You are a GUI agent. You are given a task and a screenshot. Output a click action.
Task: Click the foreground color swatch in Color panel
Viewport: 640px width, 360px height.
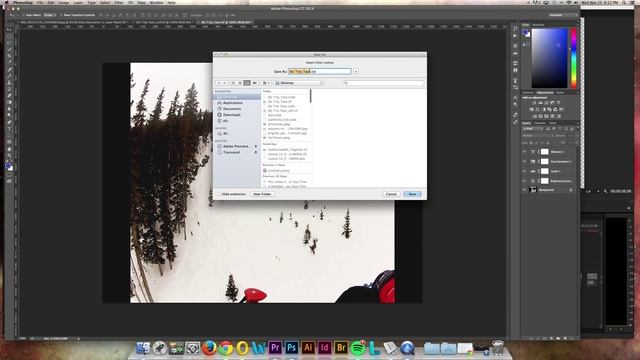click(525, 32)
